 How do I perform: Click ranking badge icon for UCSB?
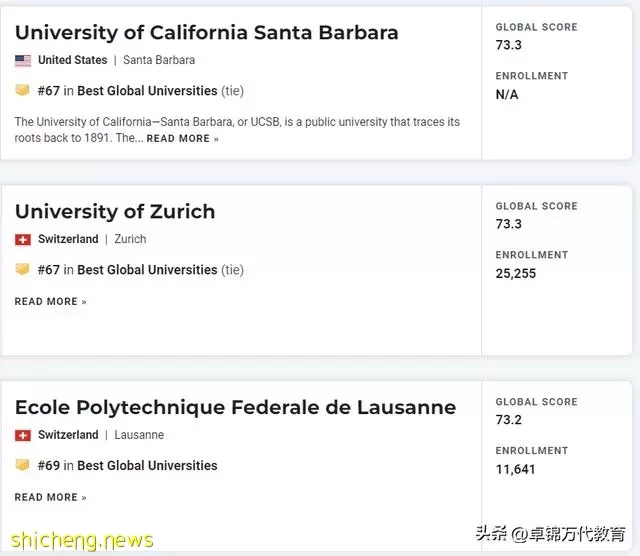[22, 90]
